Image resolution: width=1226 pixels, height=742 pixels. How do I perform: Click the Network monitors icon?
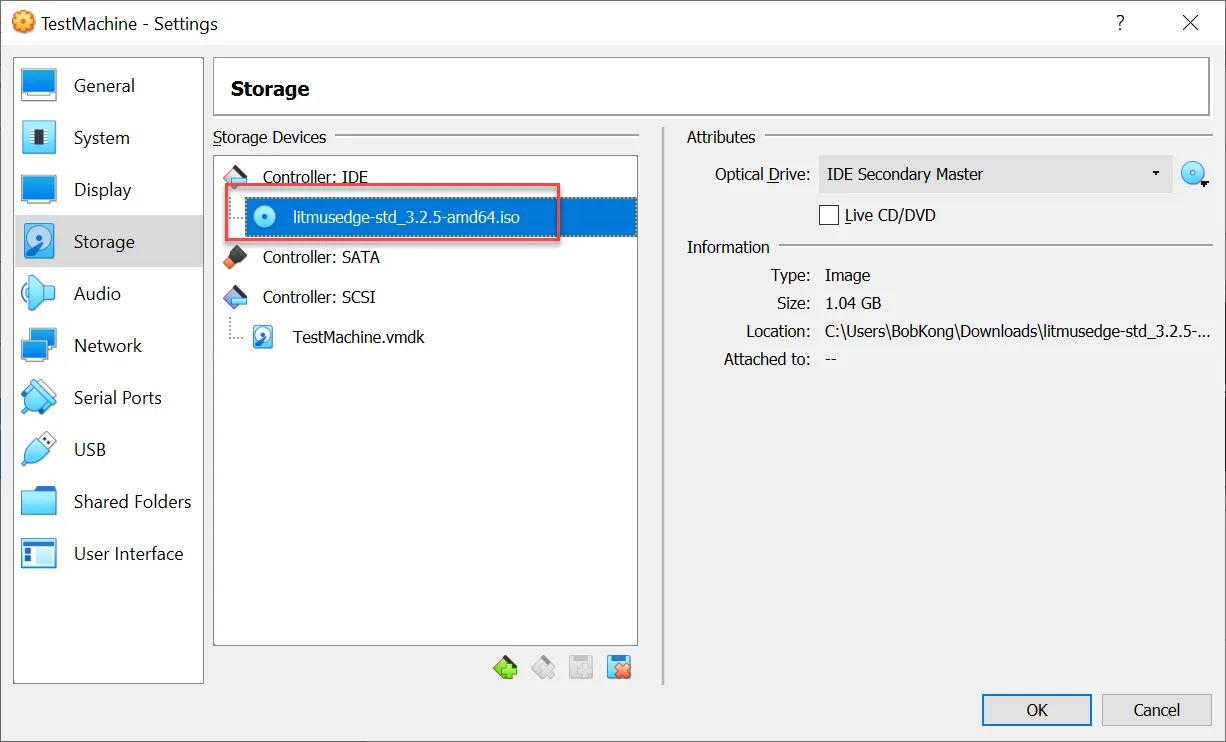(x=39, y=346)
